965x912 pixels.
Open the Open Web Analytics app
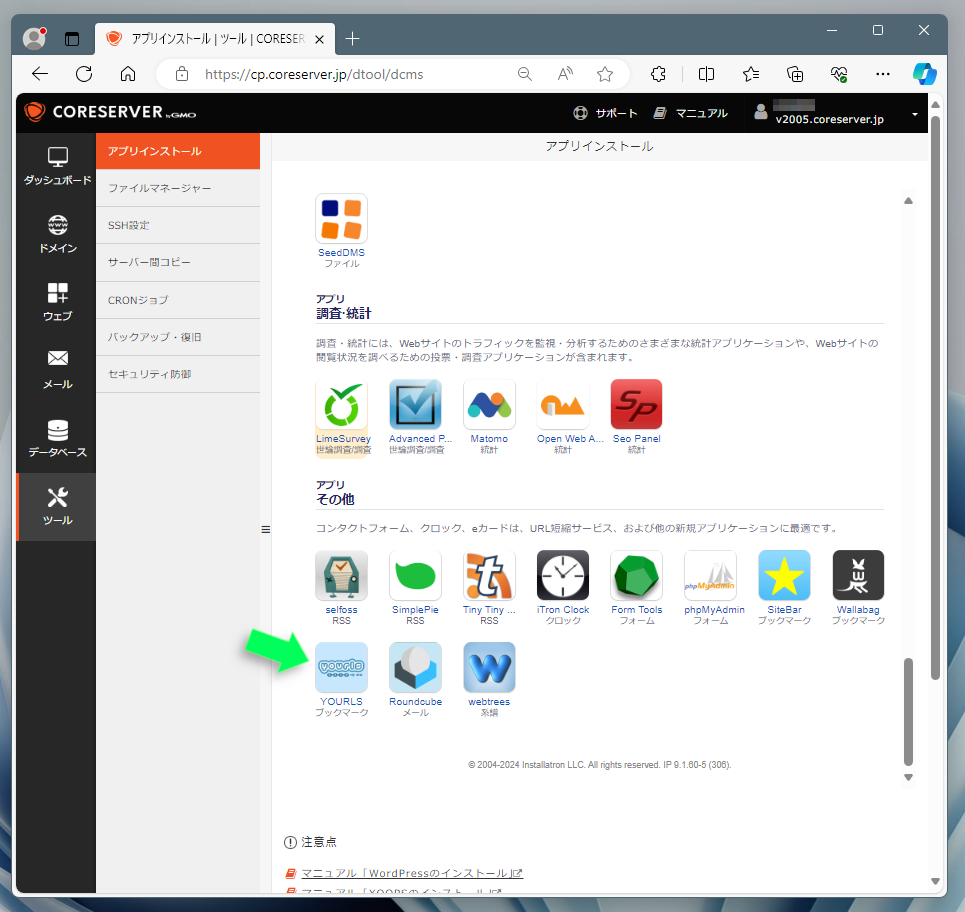(x=563, y=405)
